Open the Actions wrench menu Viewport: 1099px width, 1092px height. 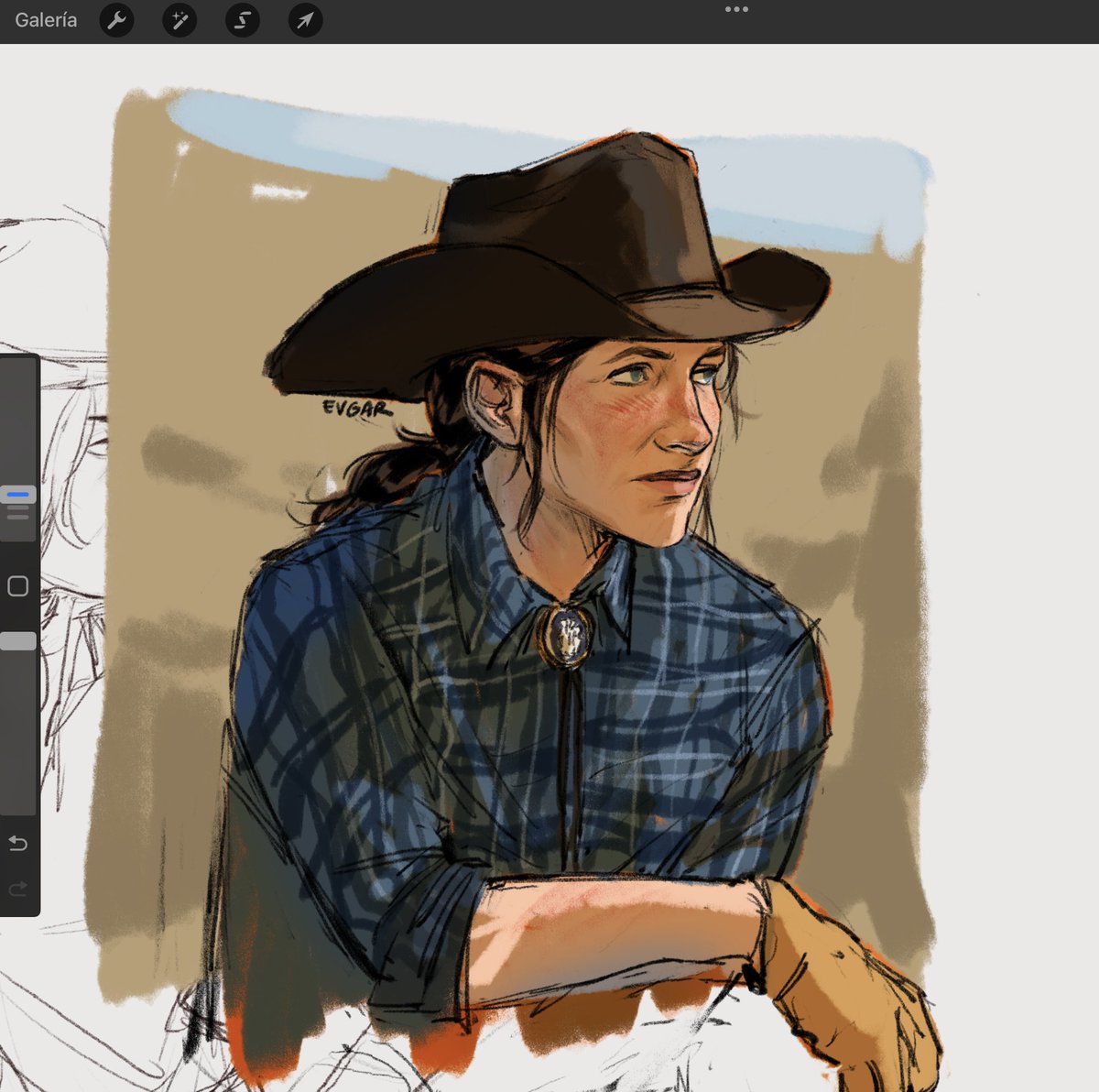116,20
